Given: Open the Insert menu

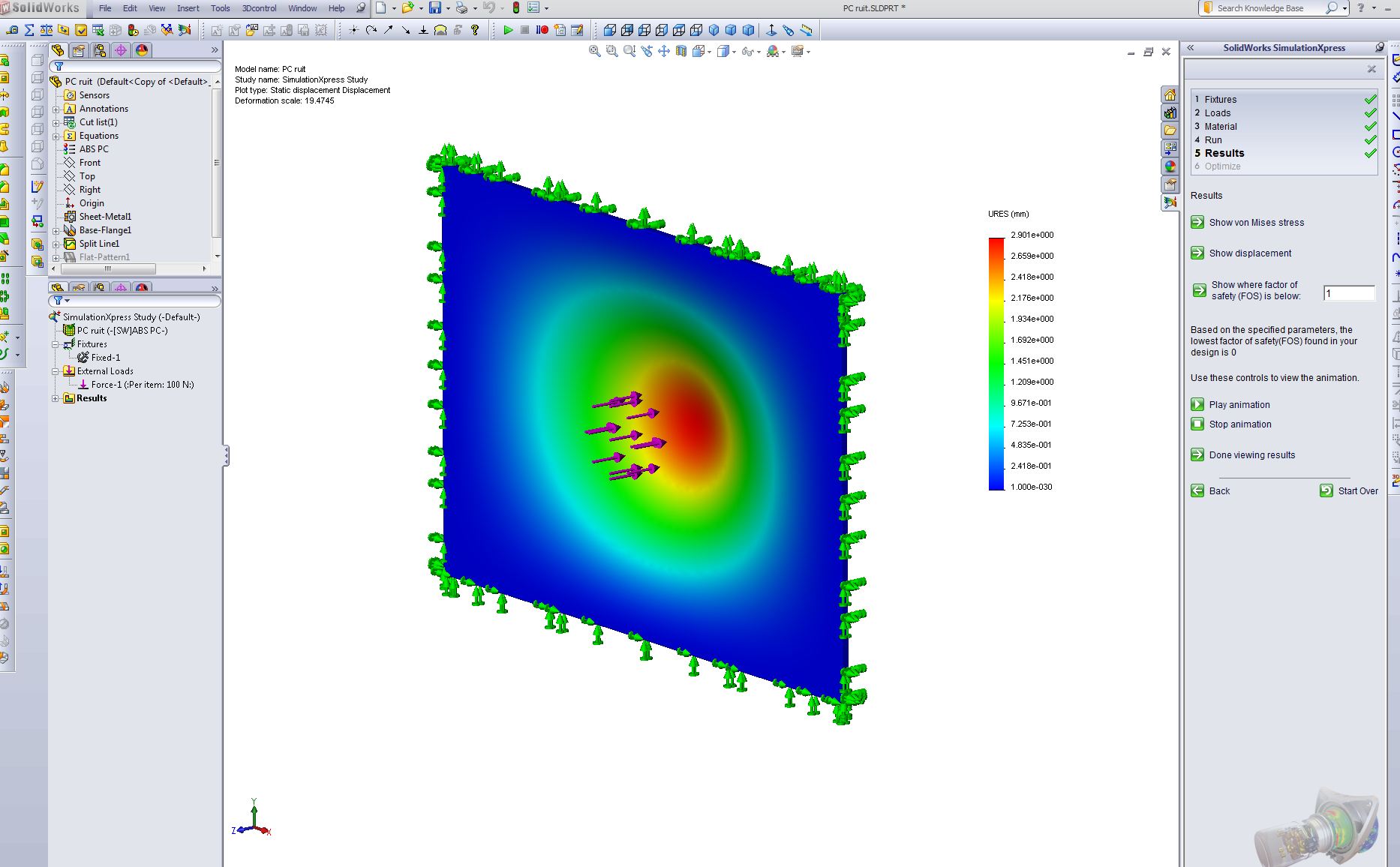Looking at the screenshot, I should click(188, 8).
